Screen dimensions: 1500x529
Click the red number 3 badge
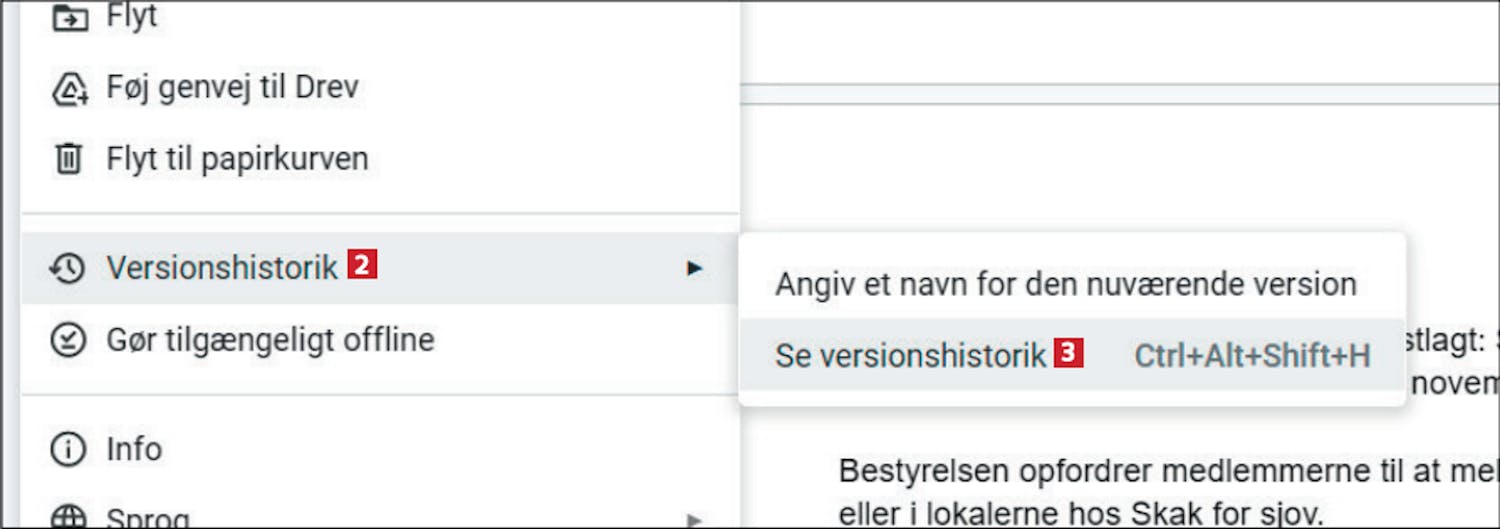click(1069, 354)
